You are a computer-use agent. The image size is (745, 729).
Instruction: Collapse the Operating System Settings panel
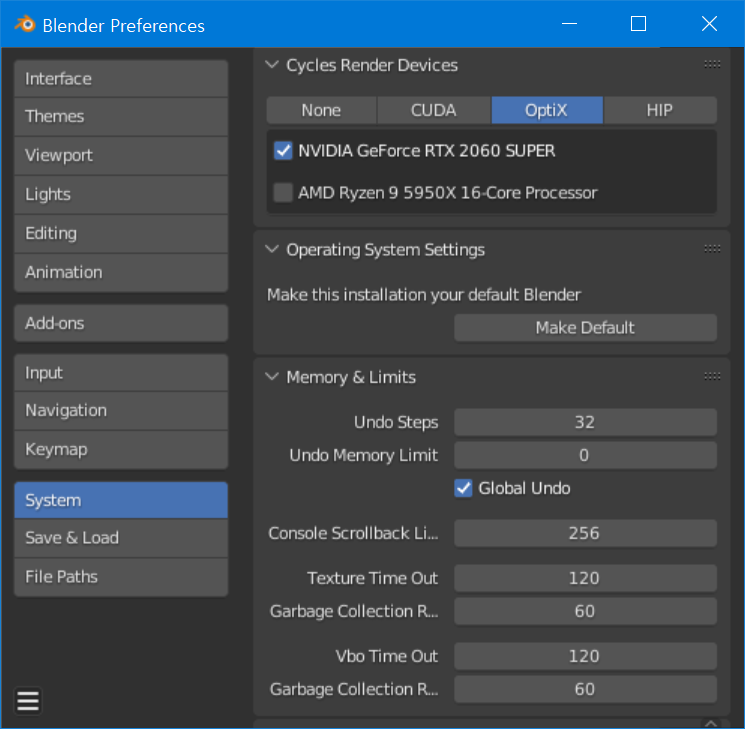click(x=272, y=249)
